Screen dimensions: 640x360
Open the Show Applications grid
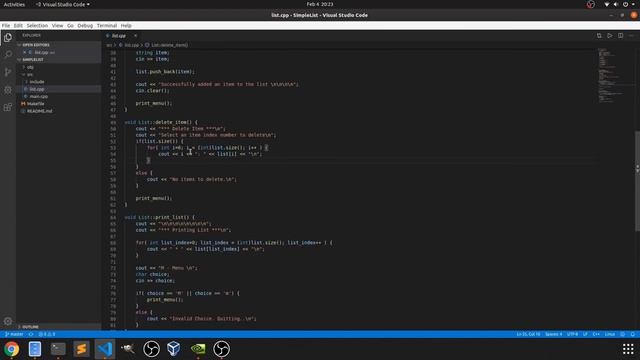[x=628, y=349]
